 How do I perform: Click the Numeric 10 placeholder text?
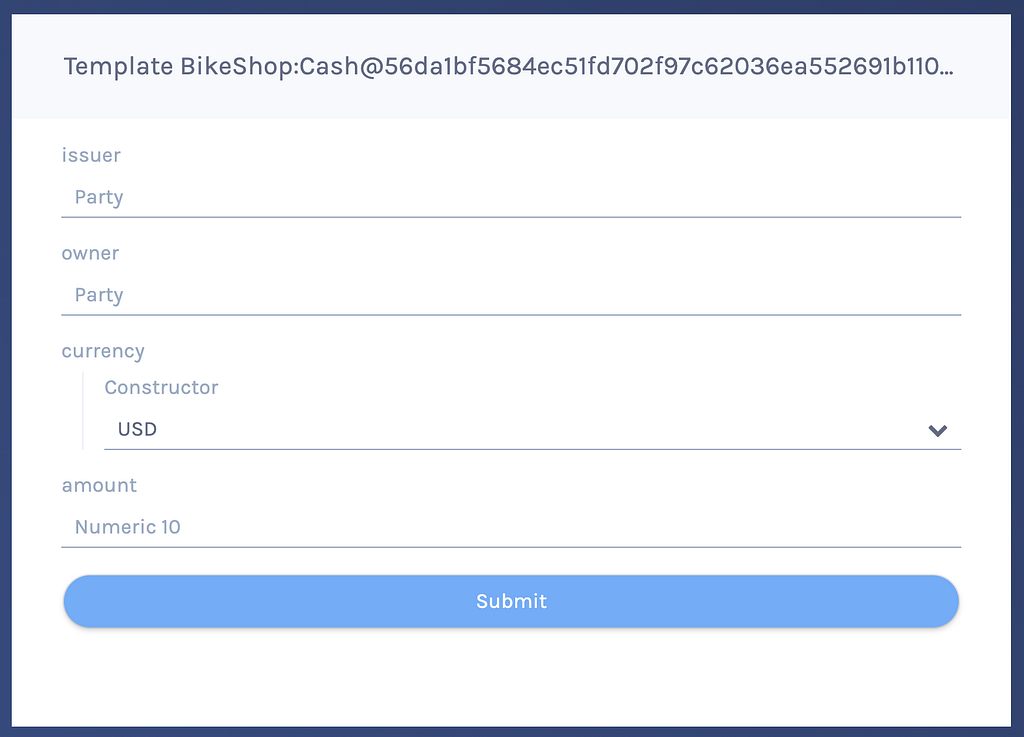tap(127, 527)
